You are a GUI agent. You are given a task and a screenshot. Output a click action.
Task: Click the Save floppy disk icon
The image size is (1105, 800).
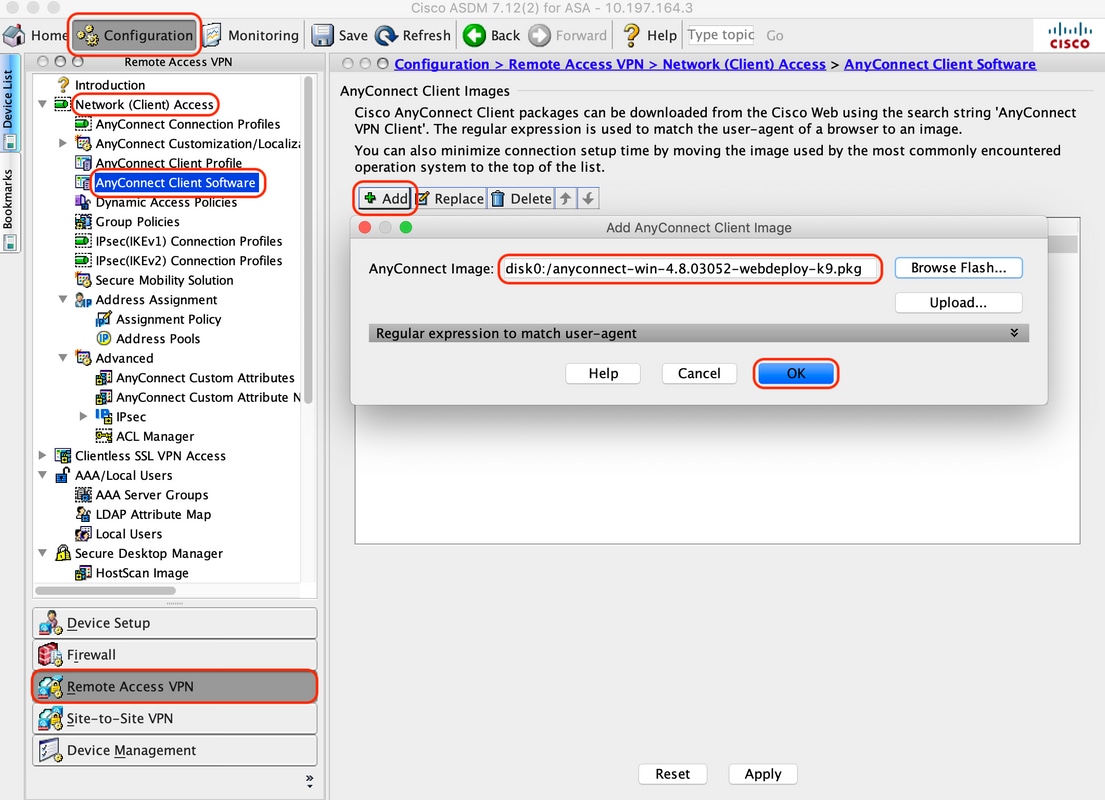[322, 35]
